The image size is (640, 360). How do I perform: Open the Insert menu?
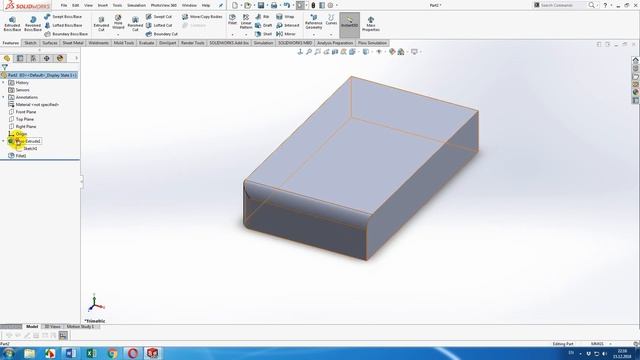(102, 5)
